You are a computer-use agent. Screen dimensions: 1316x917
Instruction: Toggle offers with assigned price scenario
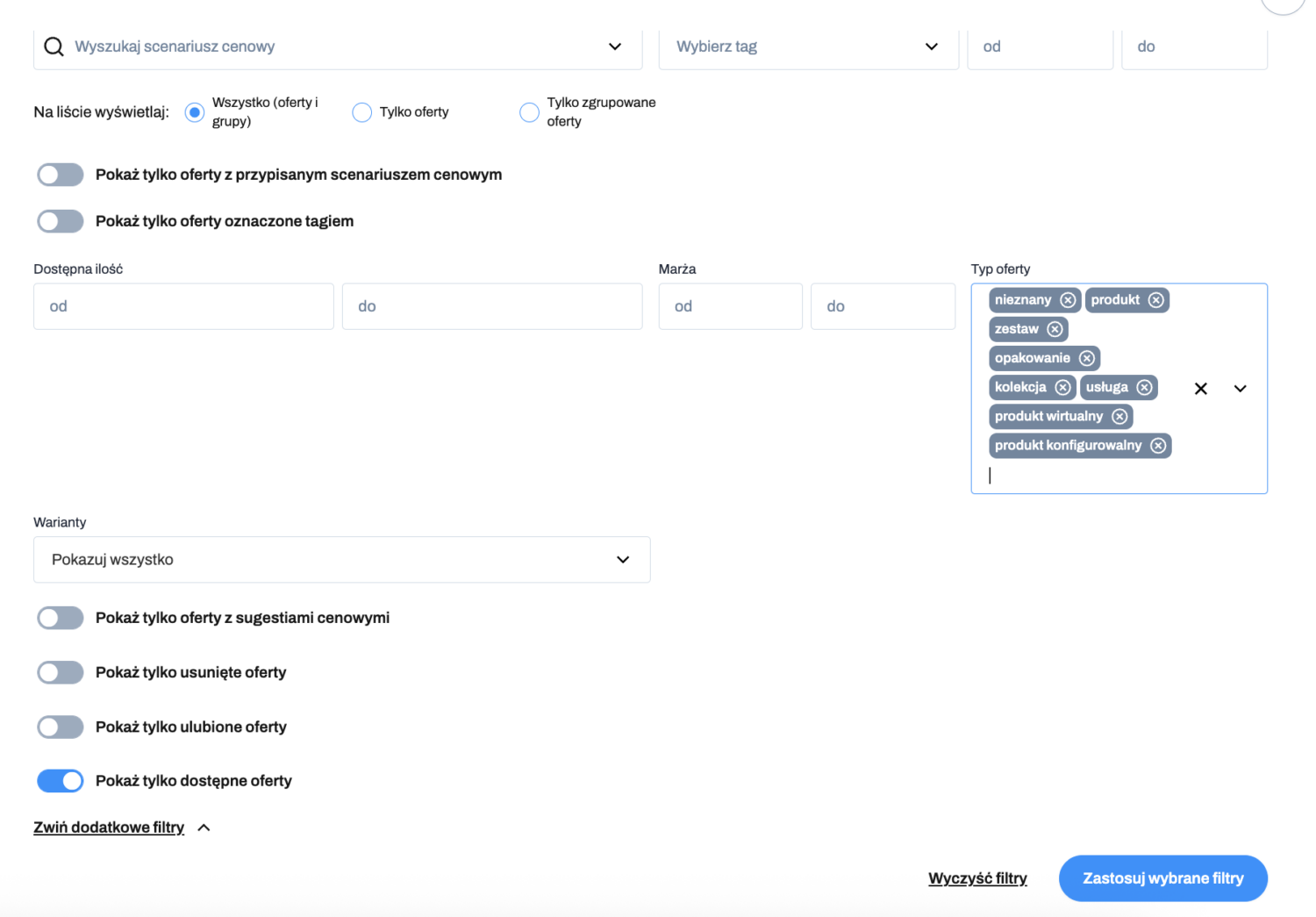tap(61, 175)
